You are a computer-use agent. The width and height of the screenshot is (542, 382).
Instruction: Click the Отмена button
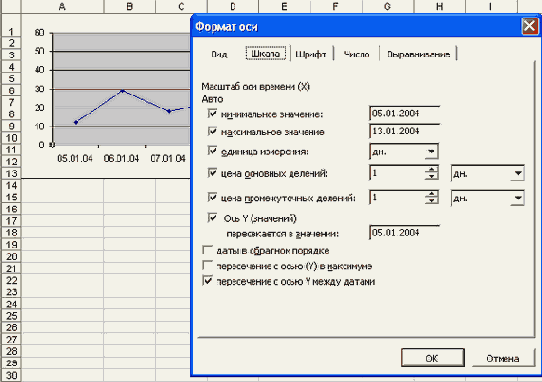503,358
